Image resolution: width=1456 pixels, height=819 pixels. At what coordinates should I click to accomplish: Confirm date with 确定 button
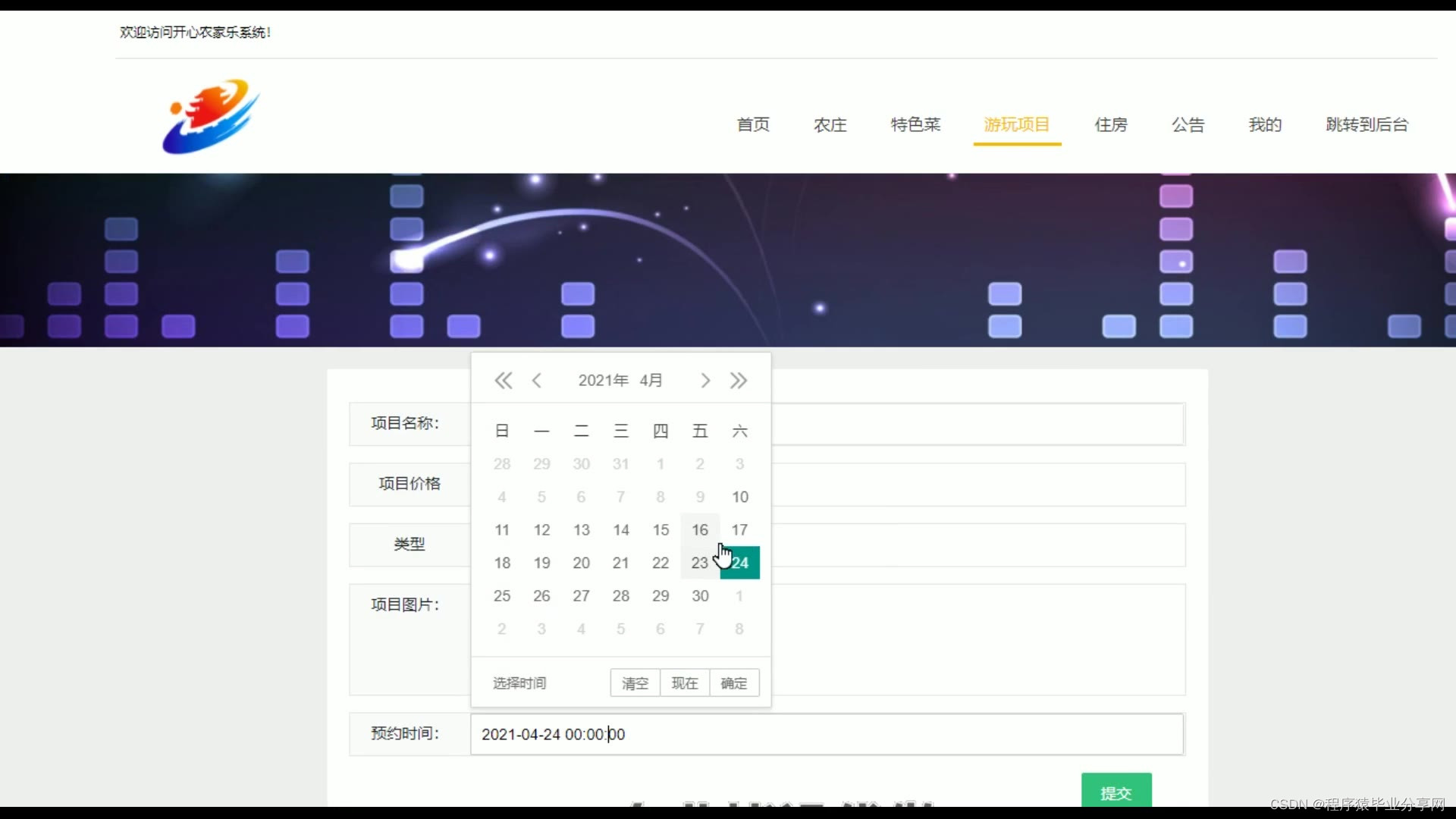point(733,683)
